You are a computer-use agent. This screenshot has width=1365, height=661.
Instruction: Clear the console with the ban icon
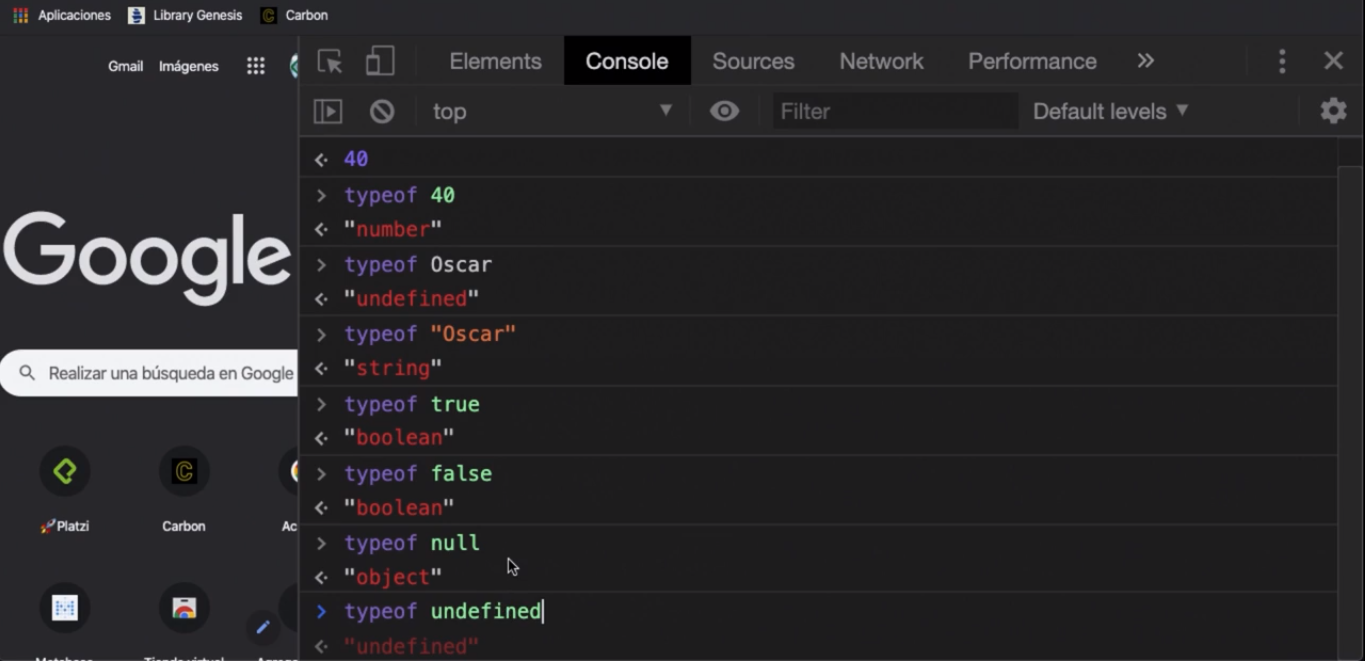click(382, 111)
